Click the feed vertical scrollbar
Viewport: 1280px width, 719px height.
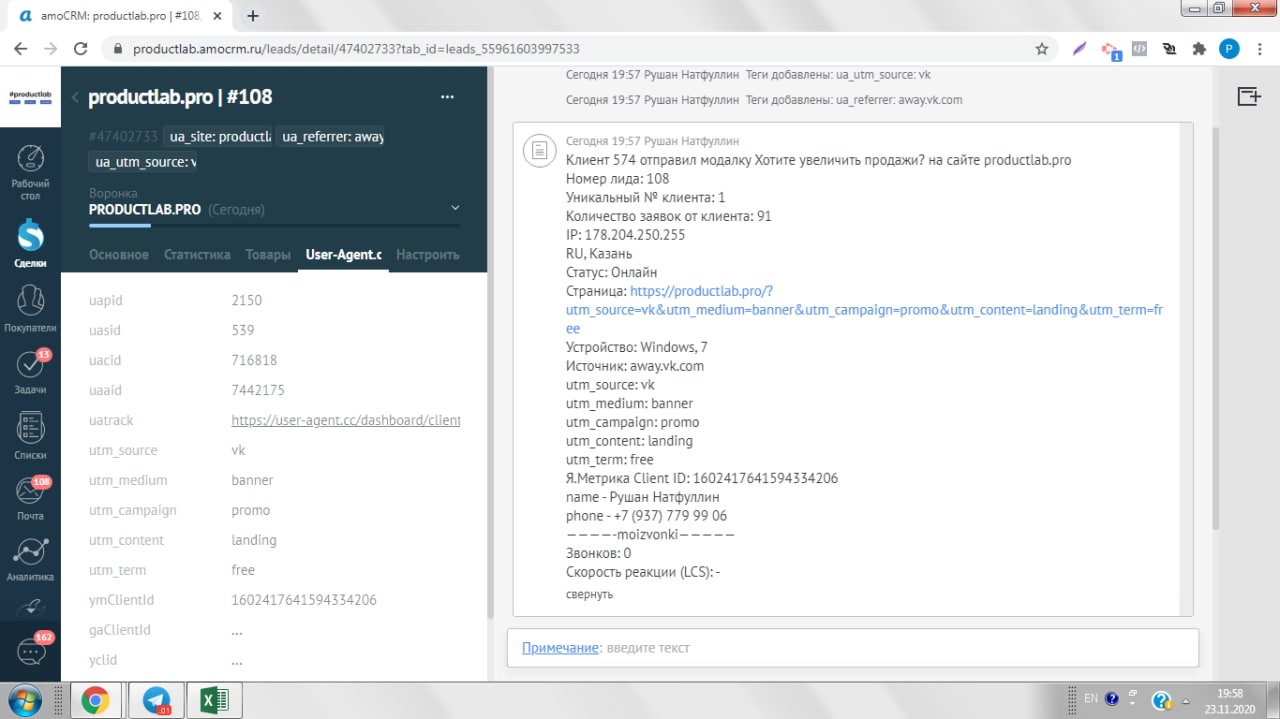[x=1215, y=328]
